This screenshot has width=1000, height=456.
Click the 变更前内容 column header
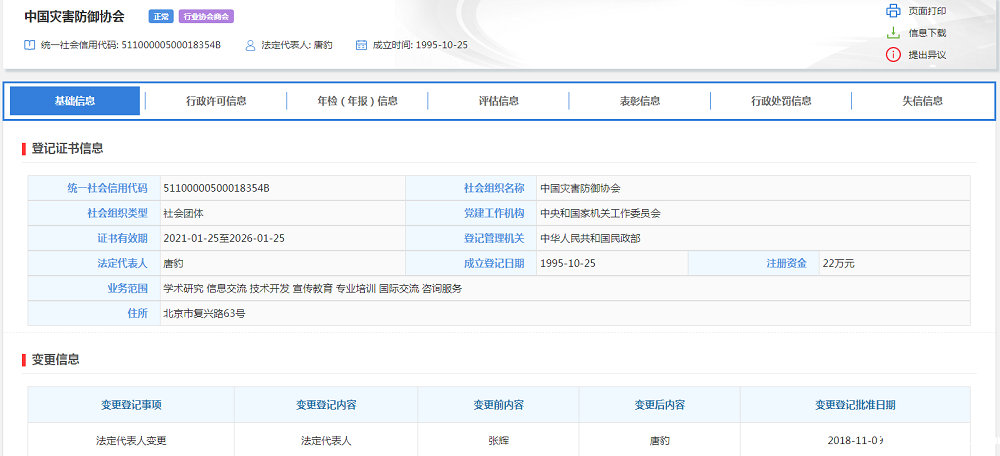pyautogui.click(x=498, y=404)
